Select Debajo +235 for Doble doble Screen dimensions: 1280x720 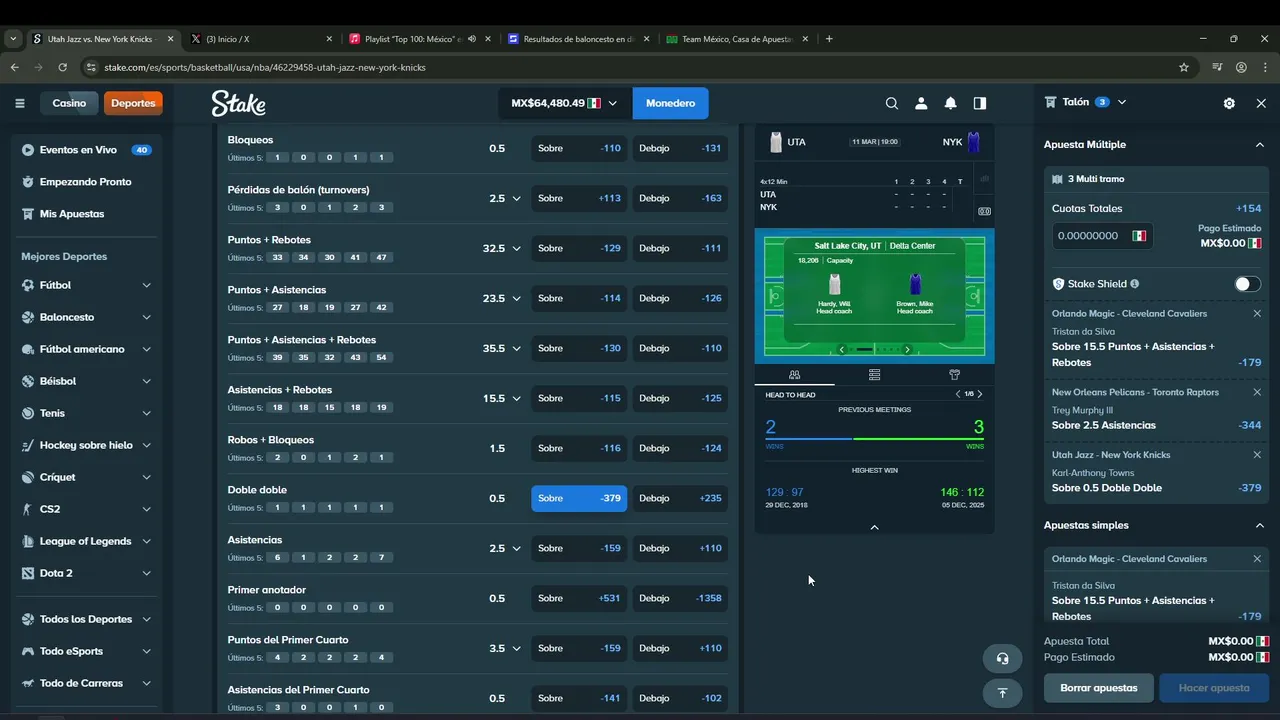[x=680, y=498]
